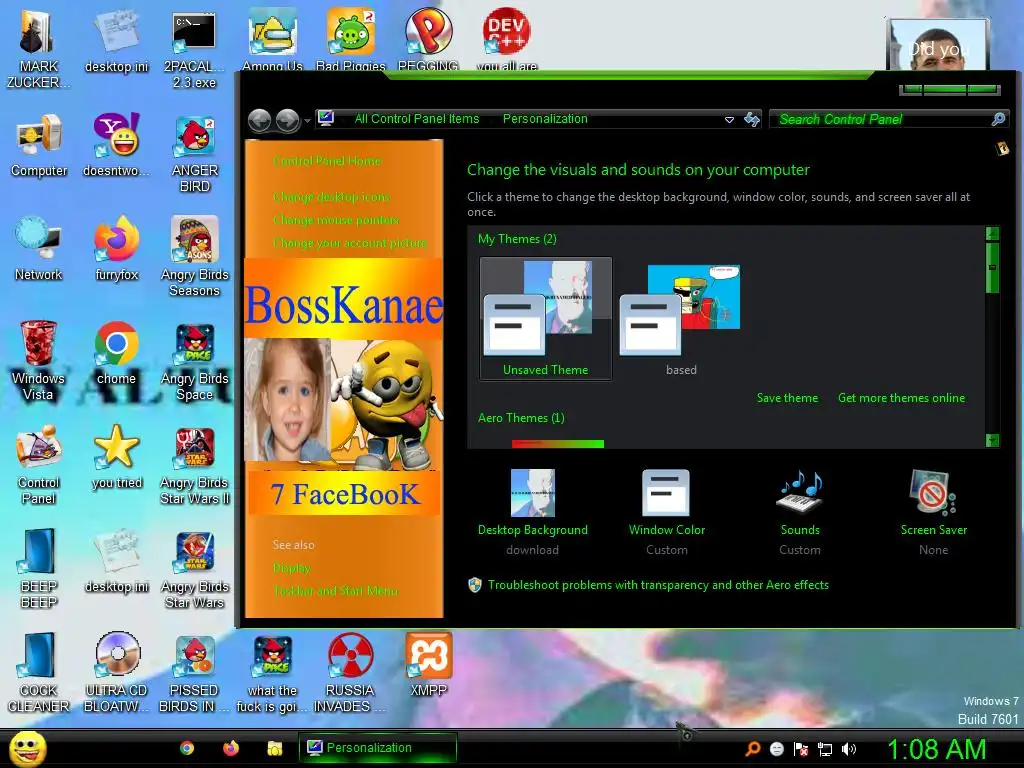
Task: Select the ANGER BIRD desktop icon
Action: 195,153
